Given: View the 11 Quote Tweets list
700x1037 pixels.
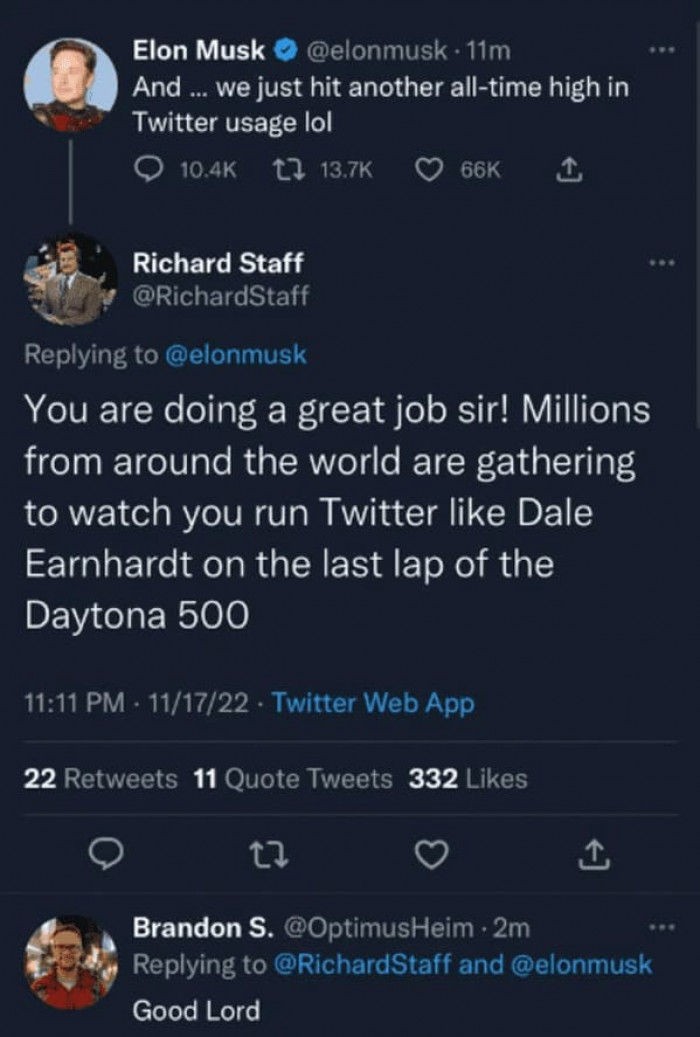Looking at the screenshot, I should click(x=293, y=779).
